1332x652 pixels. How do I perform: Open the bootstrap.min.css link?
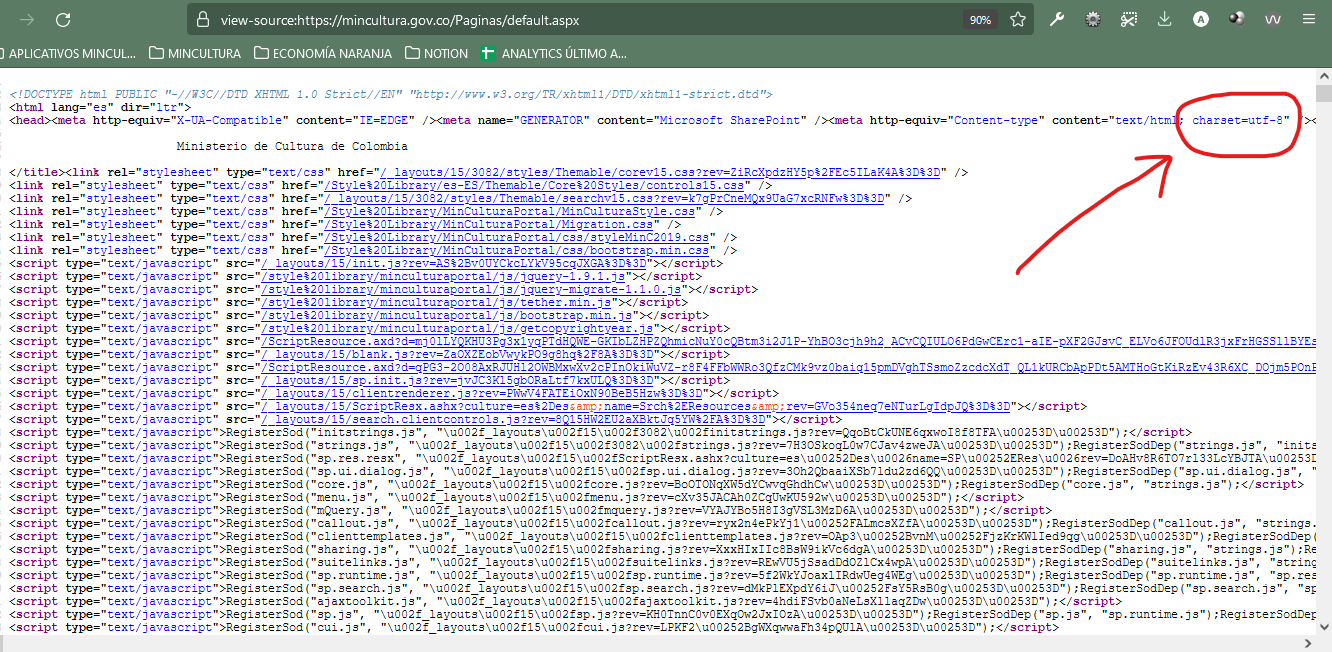click(x=517, y=250)
